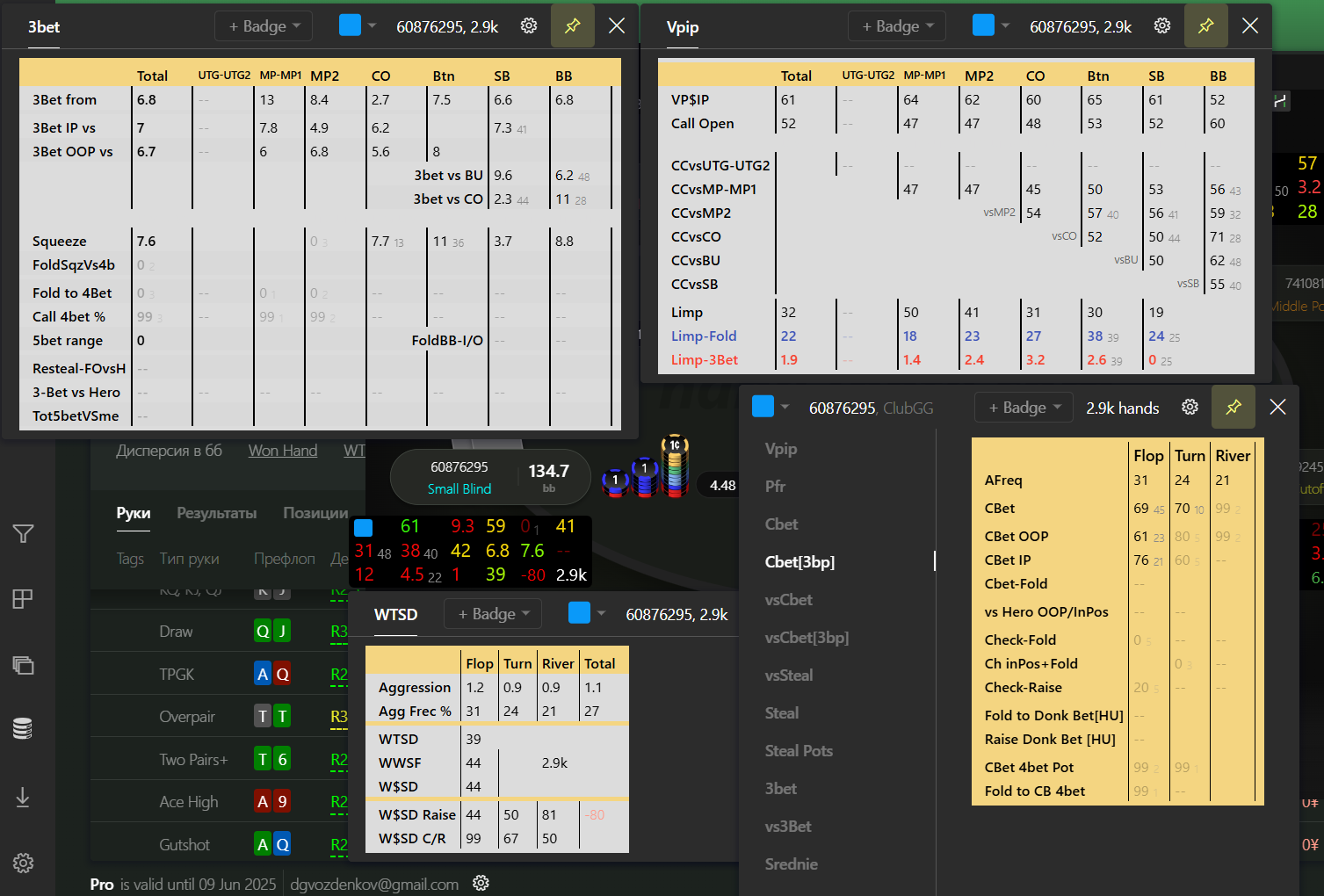The width and height of the screenshot is (1324, 896).
Task: Close the Vpip popup
Action: tap(1250, 26)
